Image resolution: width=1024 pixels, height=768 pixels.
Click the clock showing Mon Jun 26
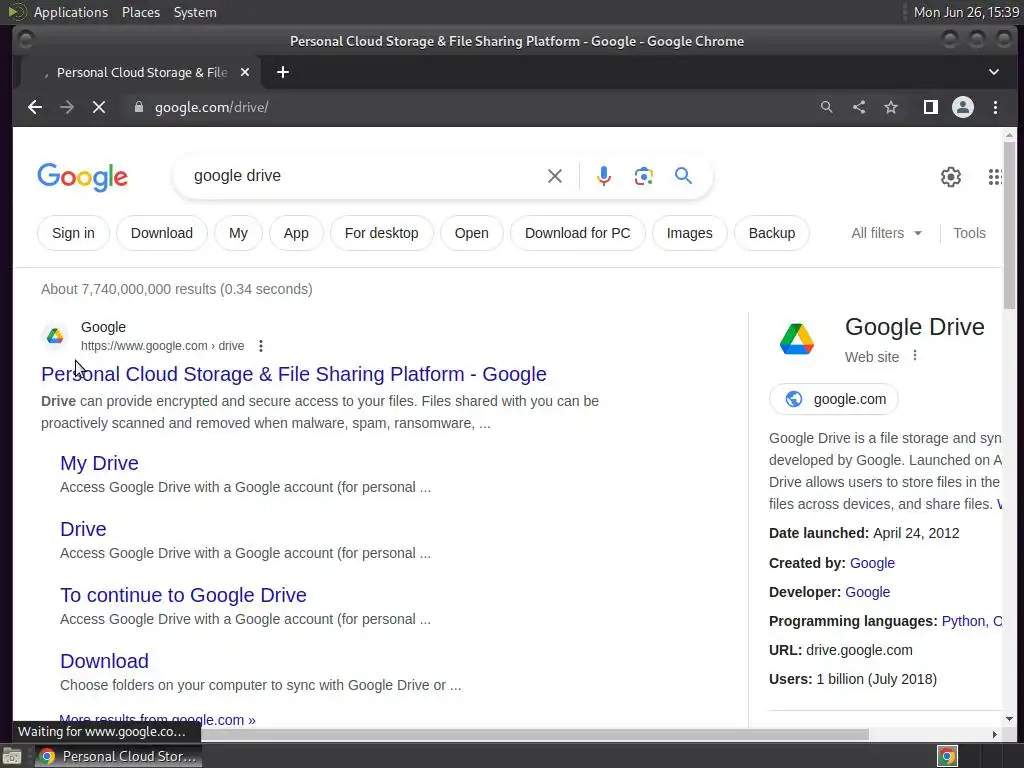[x=966, y=12]
